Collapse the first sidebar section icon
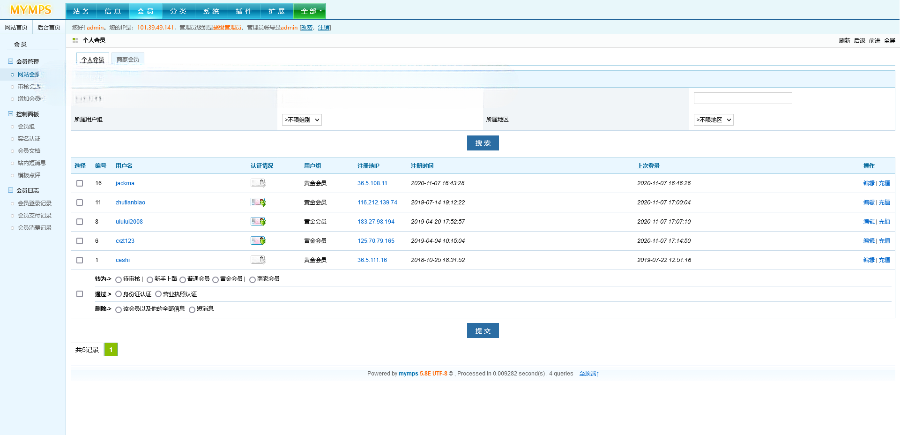 [10, 62]
